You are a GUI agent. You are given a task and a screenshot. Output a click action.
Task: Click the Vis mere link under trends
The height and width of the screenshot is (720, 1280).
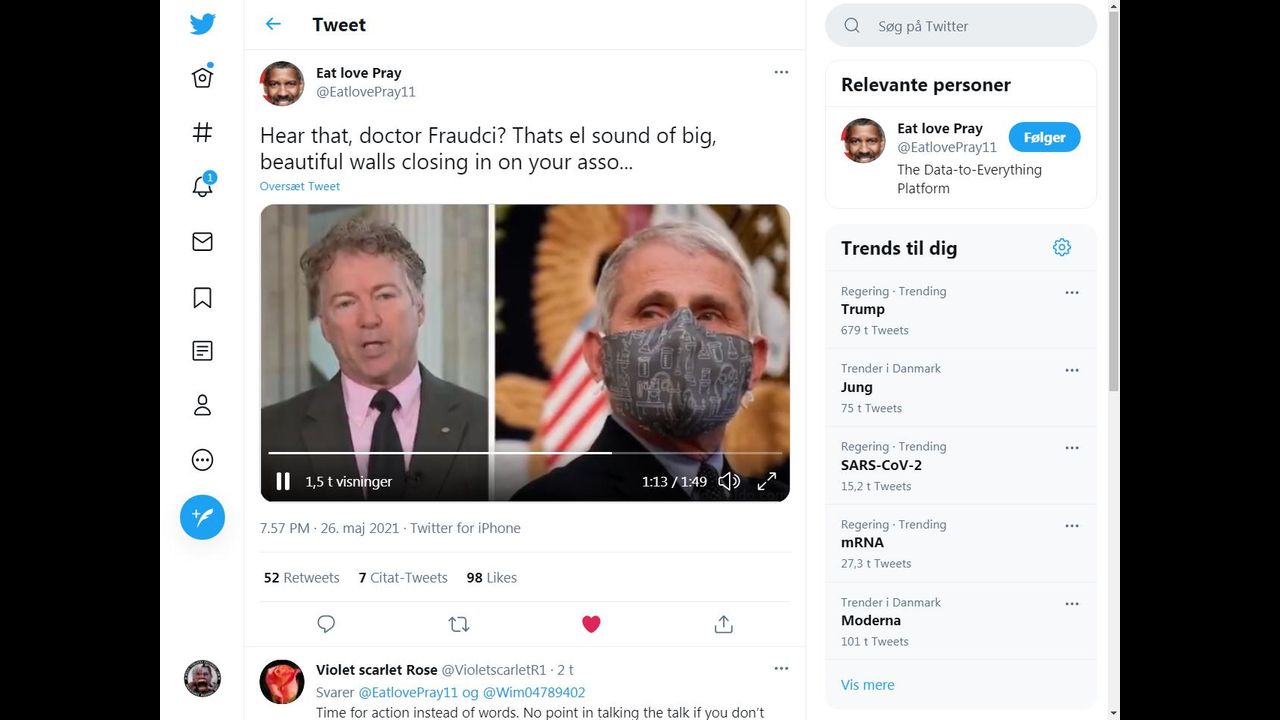pos(867,685)
